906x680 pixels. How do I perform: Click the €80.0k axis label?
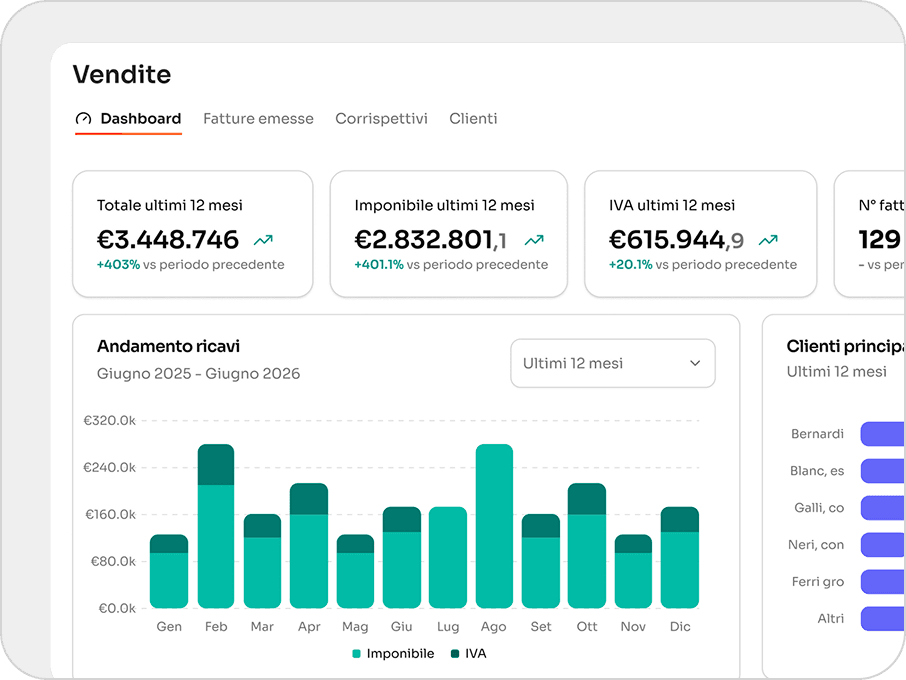113,561
